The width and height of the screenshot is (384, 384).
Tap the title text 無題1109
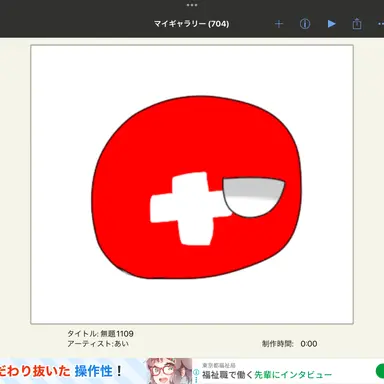point(117,334)
